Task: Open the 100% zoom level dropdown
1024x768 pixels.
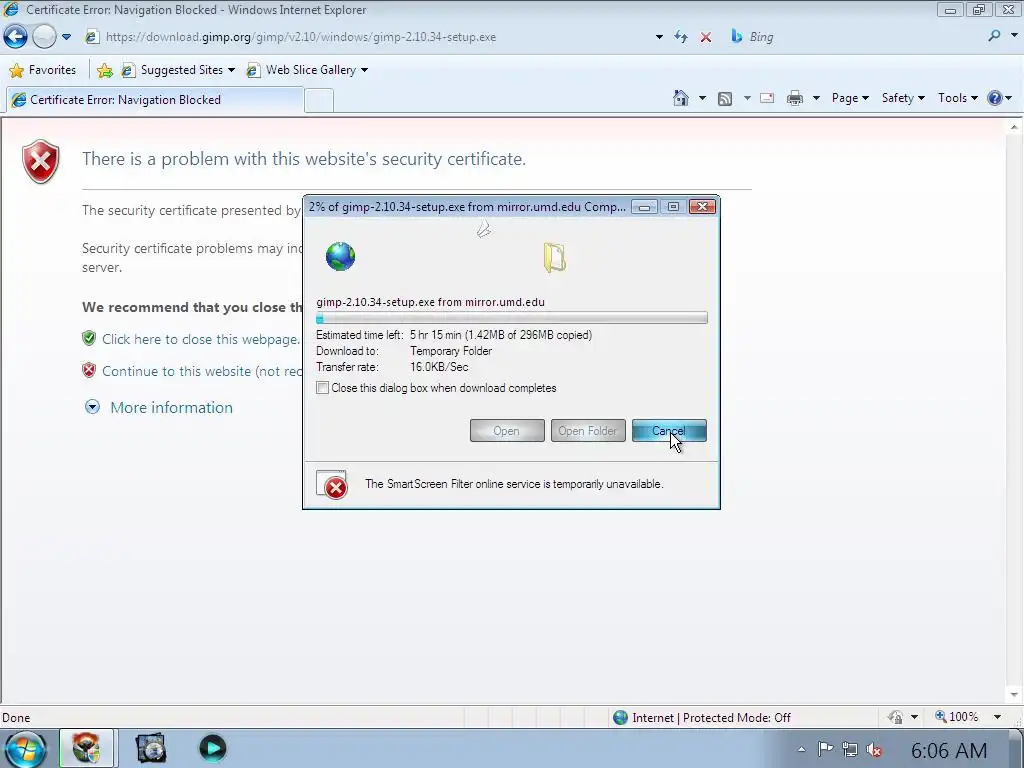Action: [x=997, y=717]
